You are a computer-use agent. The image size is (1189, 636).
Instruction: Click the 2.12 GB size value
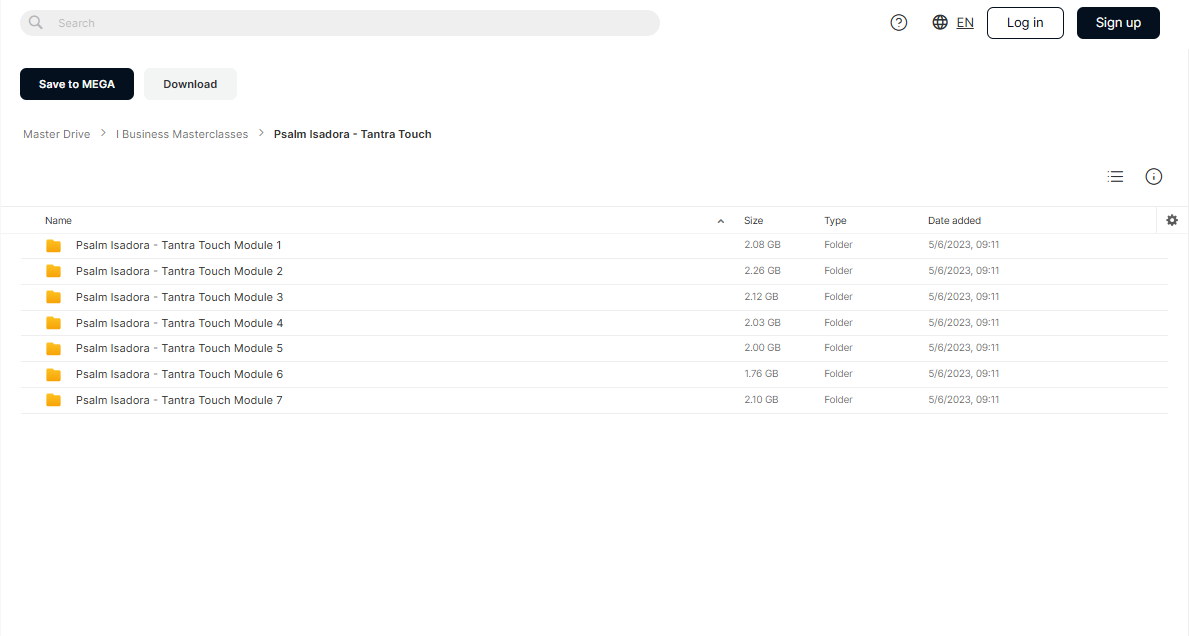pos(761,296)
